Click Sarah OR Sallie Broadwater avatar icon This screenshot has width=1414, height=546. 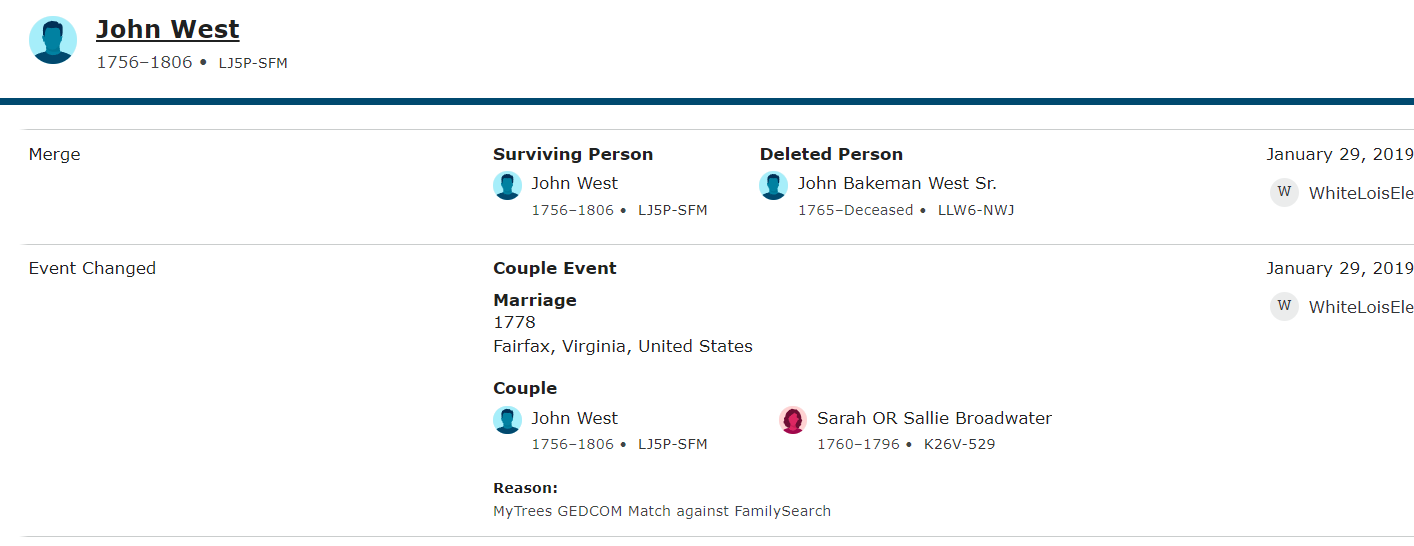[x=793, y=420]
